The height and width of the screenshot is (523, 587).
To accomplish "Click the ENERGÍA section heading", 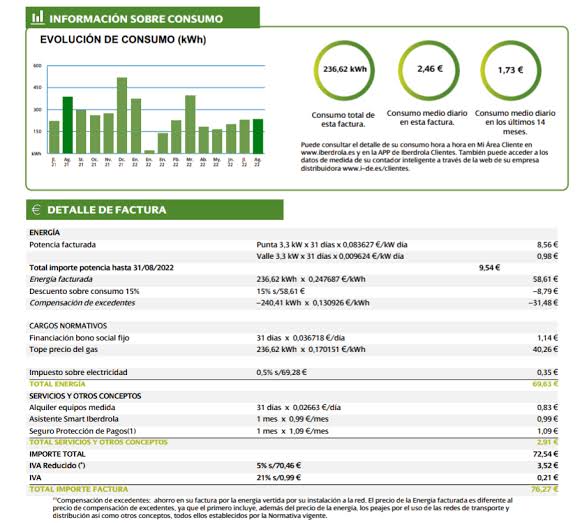I will (45, 232).
